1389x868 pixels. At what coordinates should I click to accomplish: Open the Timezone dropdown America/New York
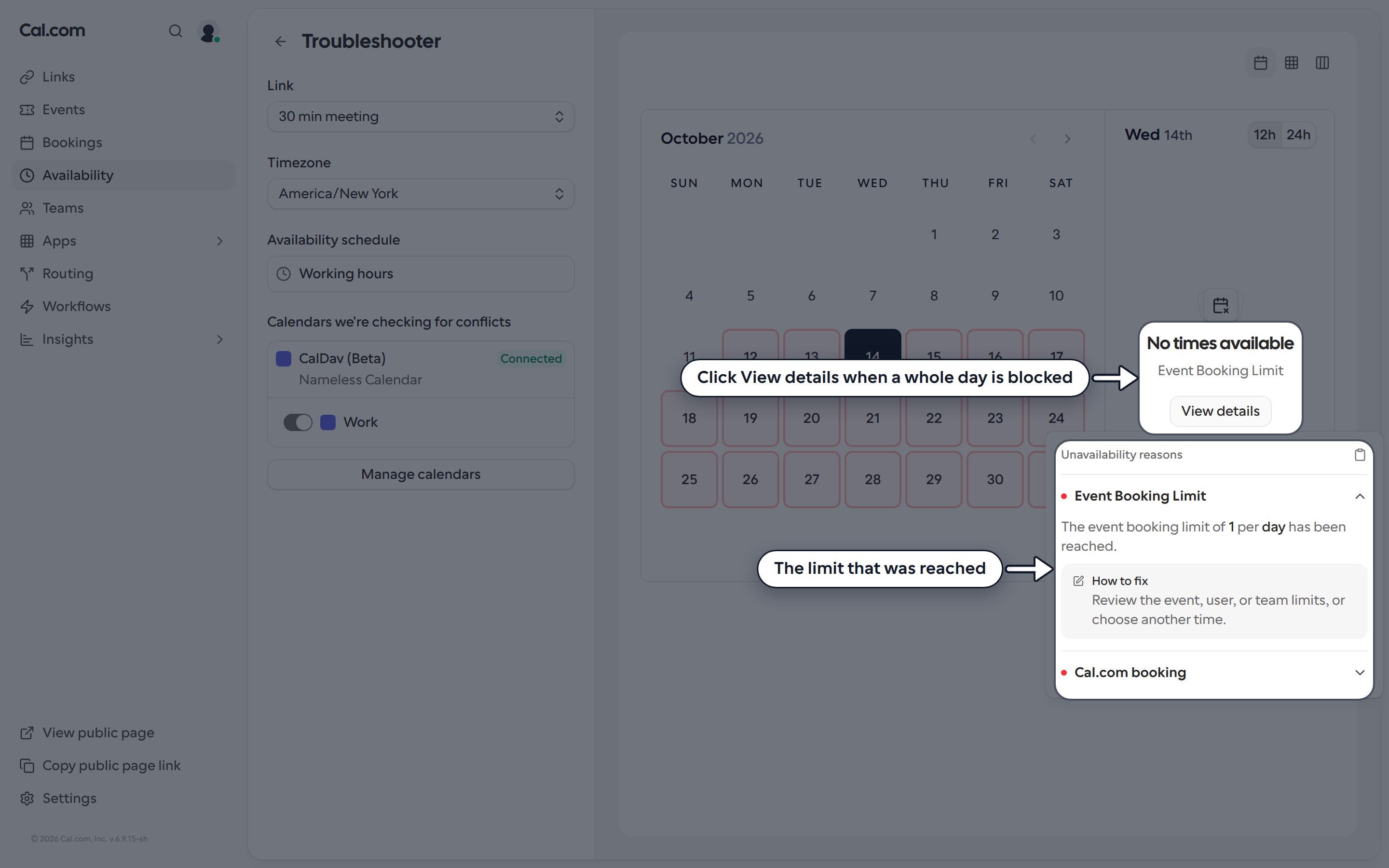click(x=421, y=193)
